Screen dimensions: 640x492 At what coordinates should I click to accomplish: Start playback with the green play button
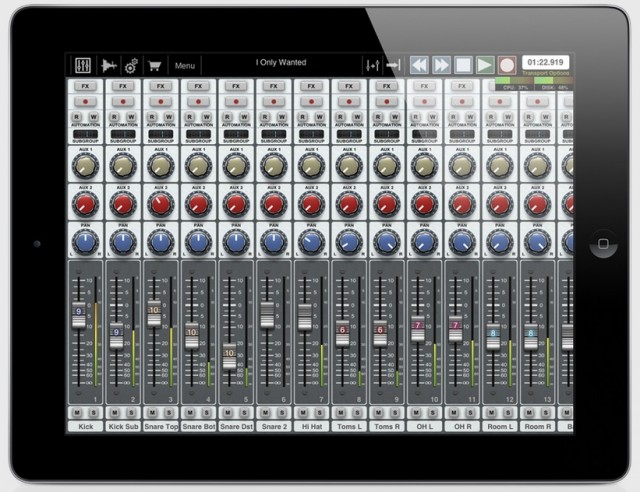[x=485, y=65]
